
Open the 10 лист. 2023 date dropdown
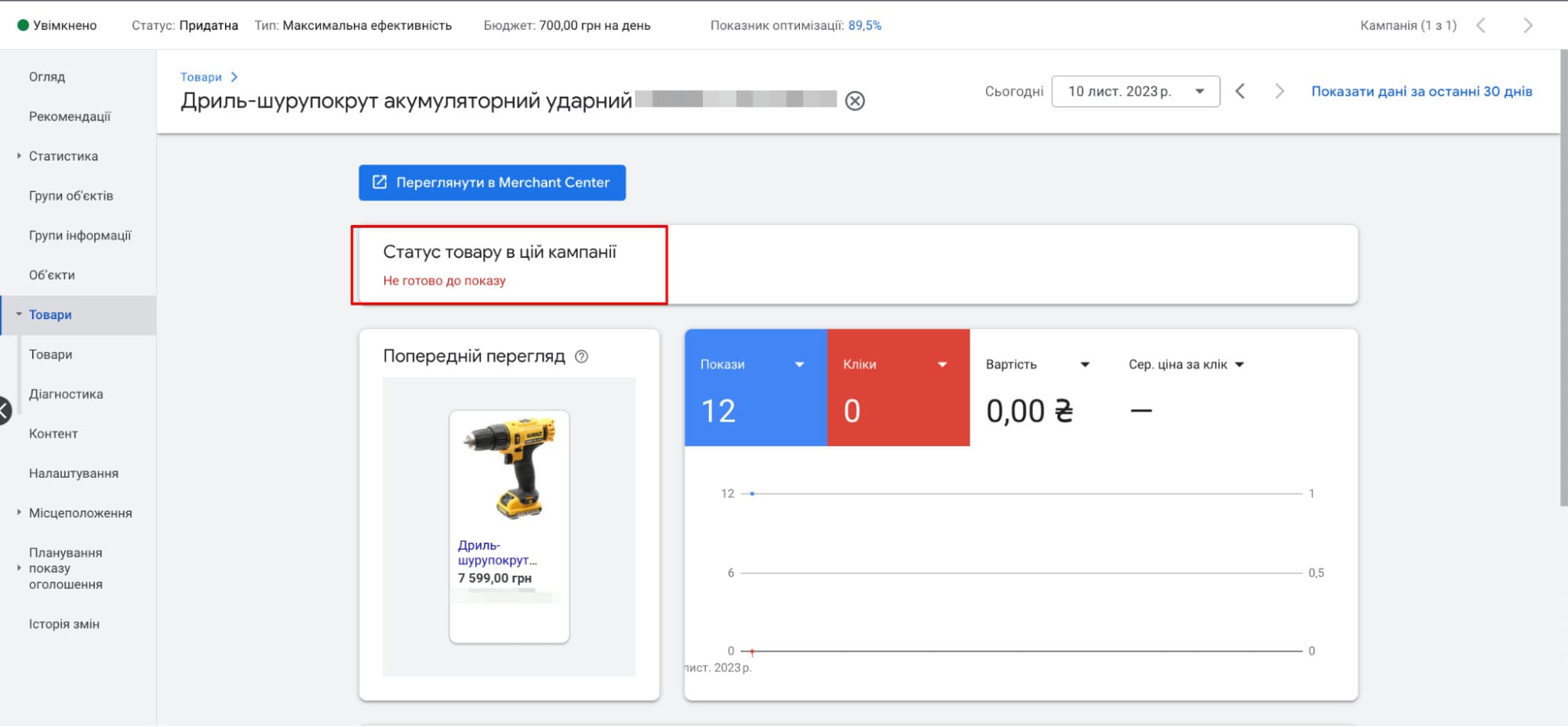click(x=1135, y=91)
